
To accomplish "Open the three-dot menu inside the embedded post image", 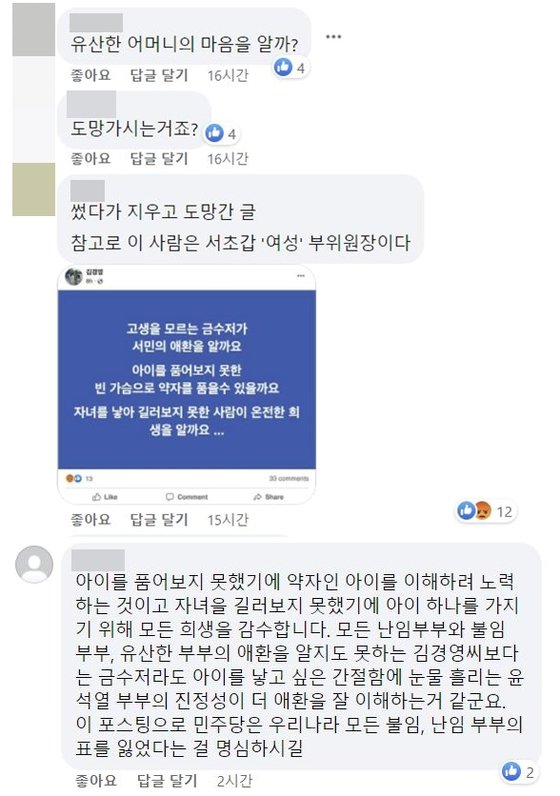I will point(301,276).
